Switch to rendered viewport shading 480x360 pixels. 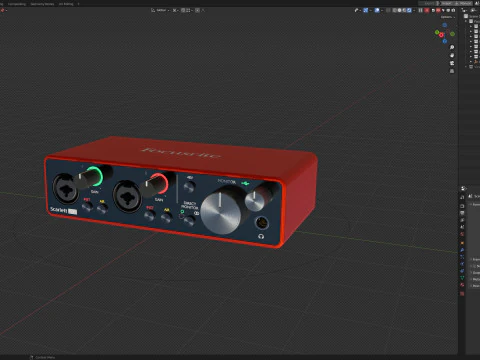409,10
